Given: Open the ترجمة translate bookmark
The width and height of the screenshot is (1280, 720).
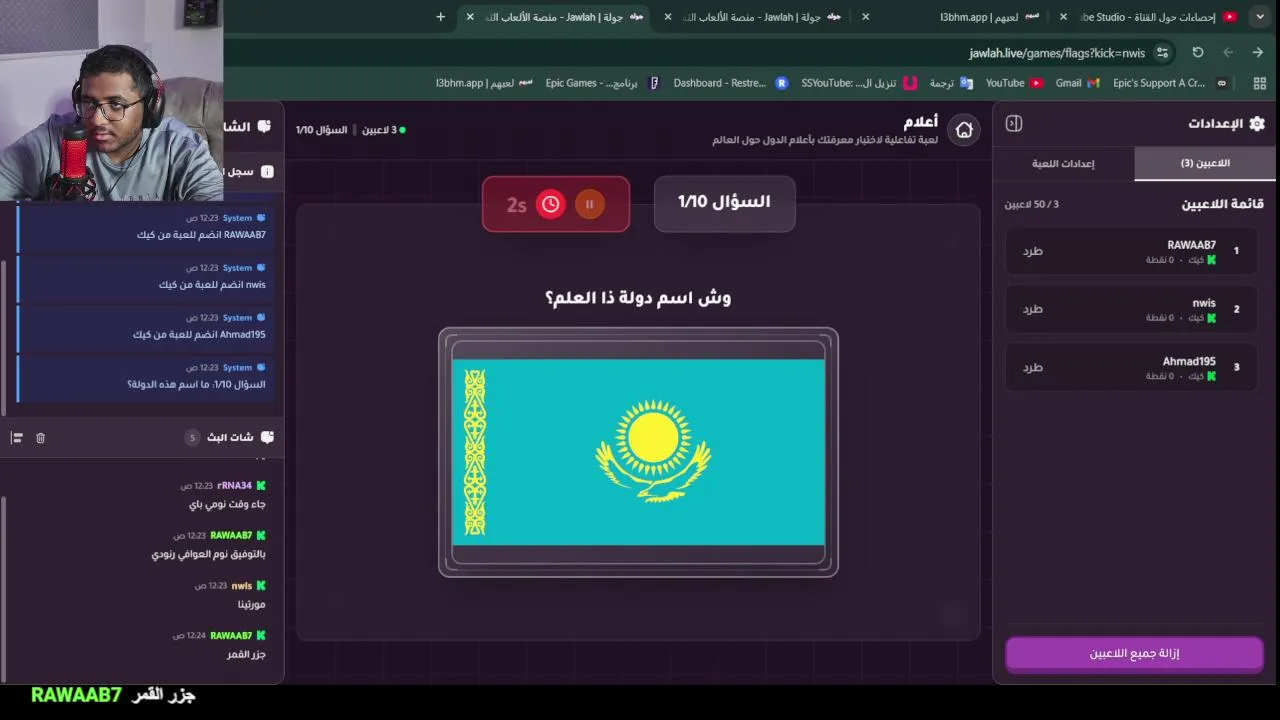Looking at the screenshot, I should pyautogui.click(x=951, y=83).
